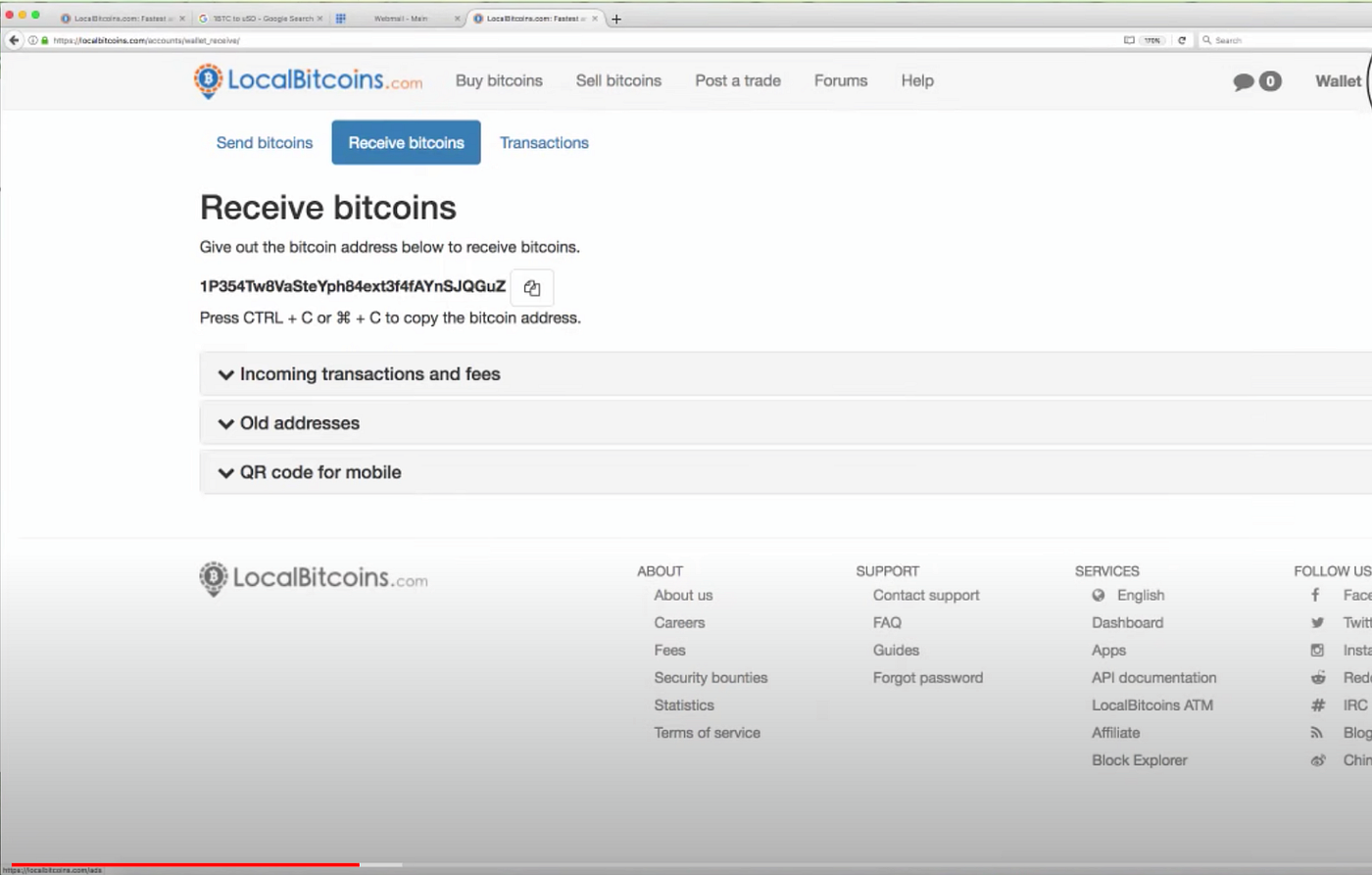The width and height of the screenshot is (1372, 875).
Task: Select the bitcoin address text 1P354Tw8...
Action: coord(353,286)
